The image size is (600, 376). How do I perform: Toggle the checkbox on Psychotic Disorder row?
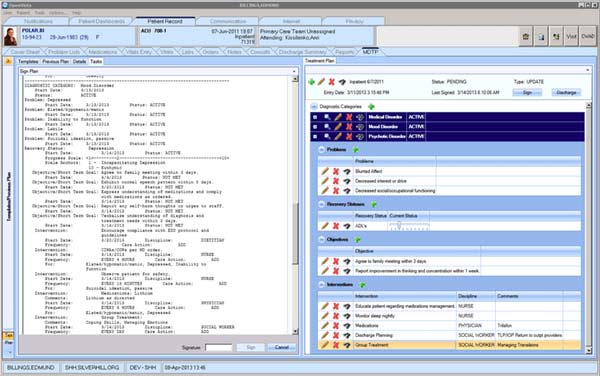point(315,137)
